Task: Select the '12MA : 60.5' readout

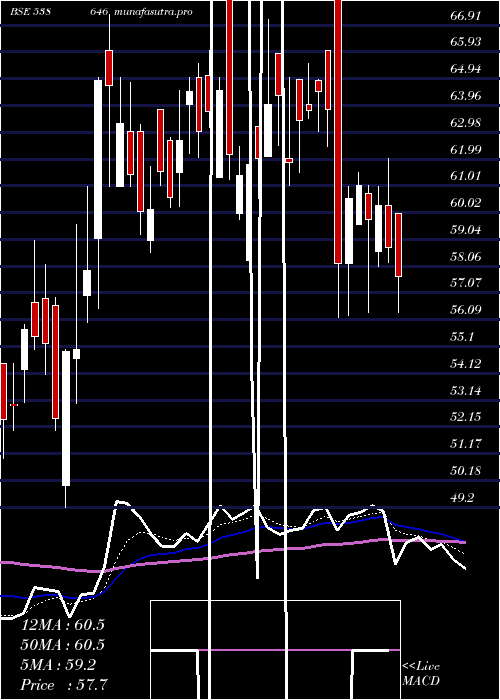Action: (63, 625)
